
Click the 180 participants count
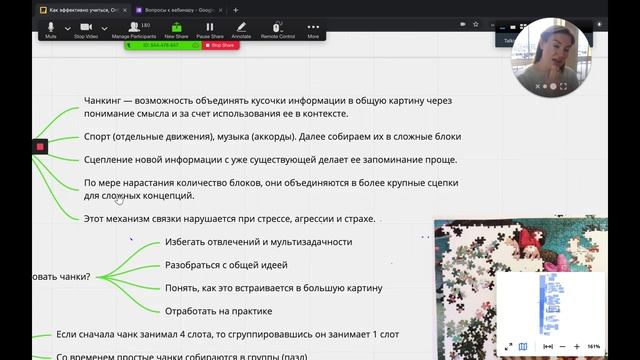[x=145, y=25]
